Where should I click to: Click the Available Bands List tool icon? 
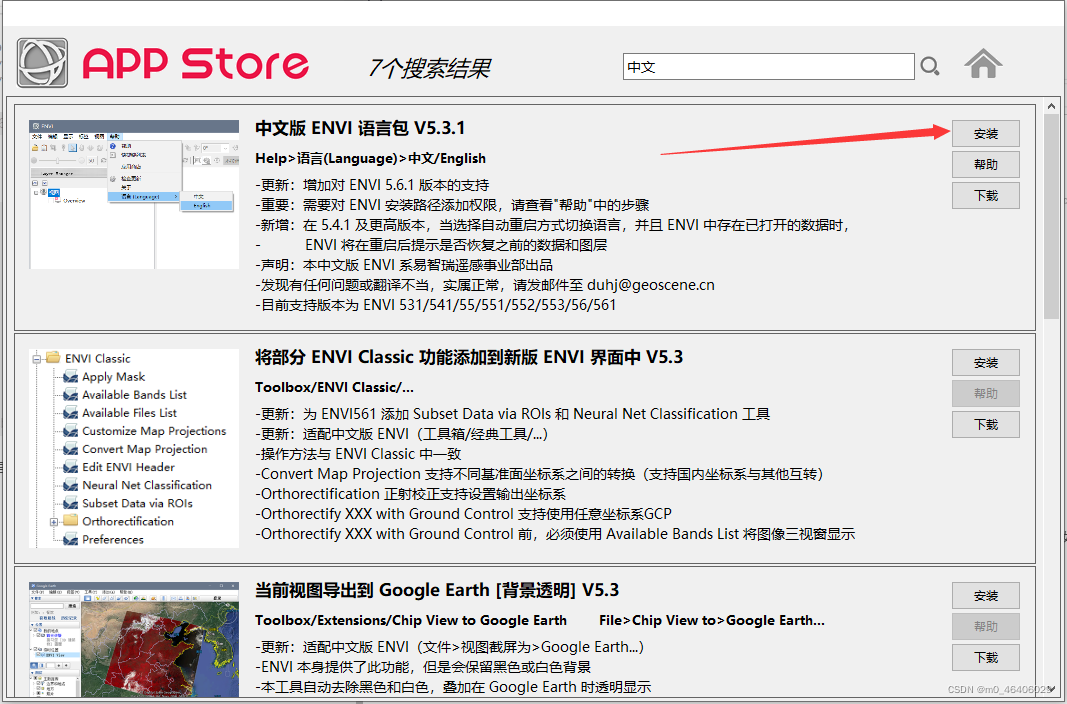coord(70,395)
